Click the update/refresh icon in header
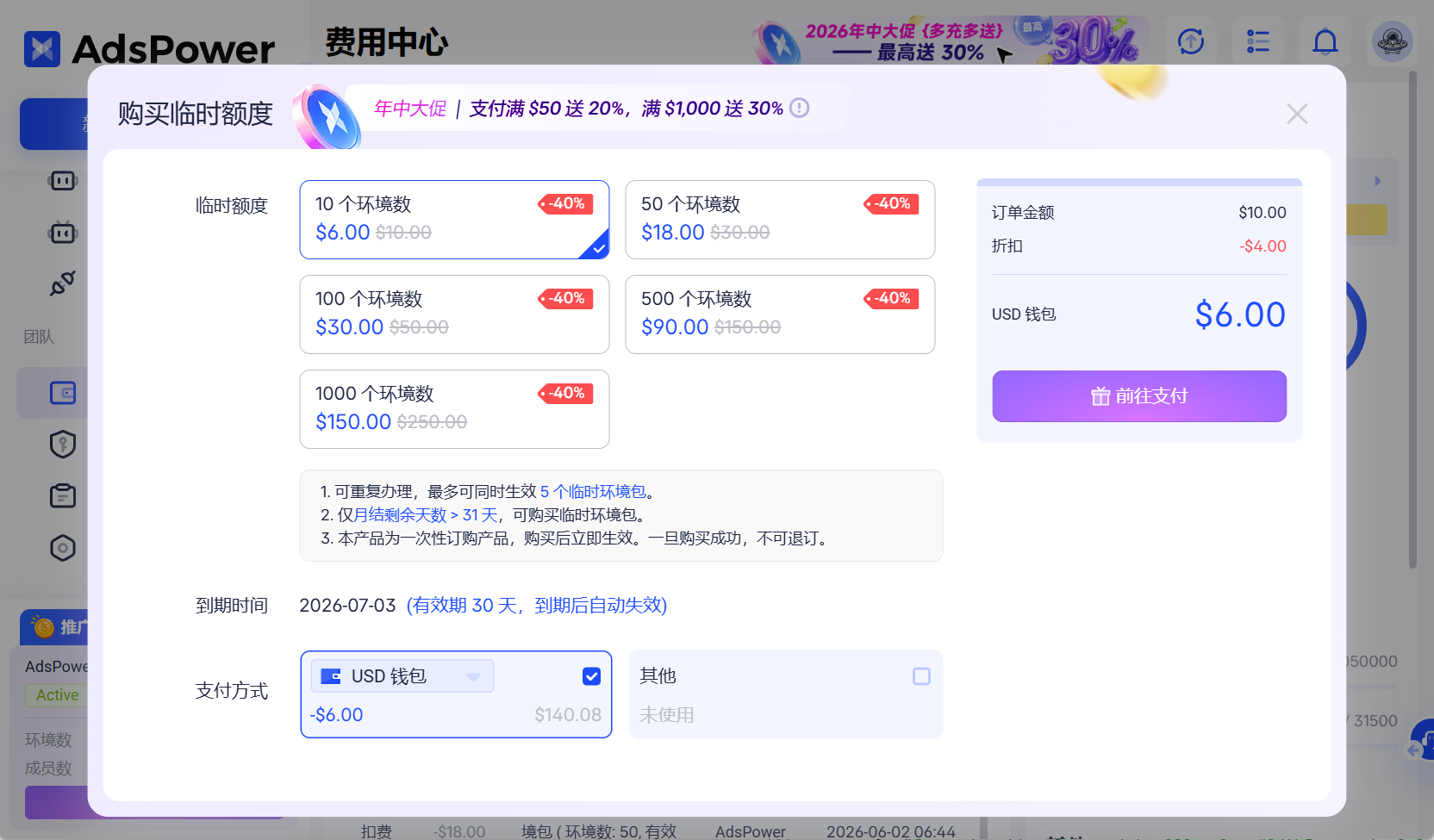This screenshot has width=1434, height=840. click(1191, 40)
